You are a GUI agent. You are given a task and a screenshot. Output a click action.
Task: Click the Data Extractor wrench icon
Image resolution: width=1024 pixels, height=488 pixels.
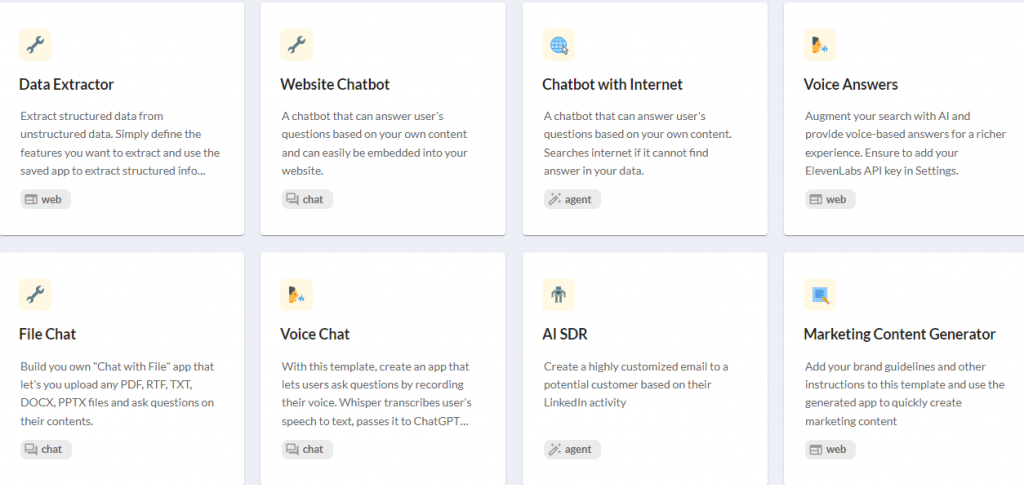[x=35, y=45]
